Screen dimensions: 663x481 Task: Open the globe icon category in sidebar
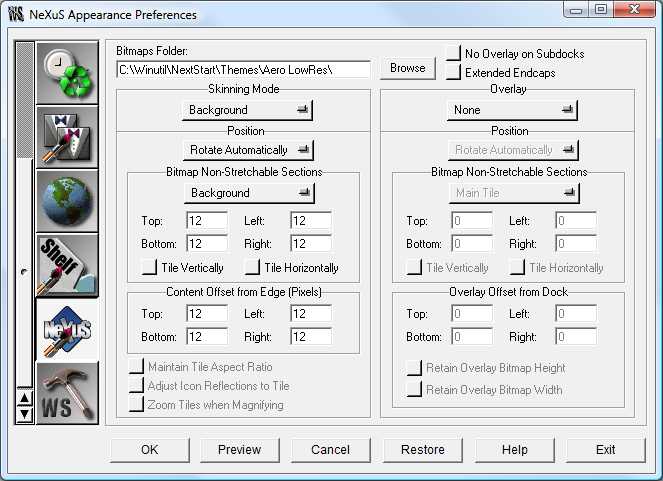[67, 201]
